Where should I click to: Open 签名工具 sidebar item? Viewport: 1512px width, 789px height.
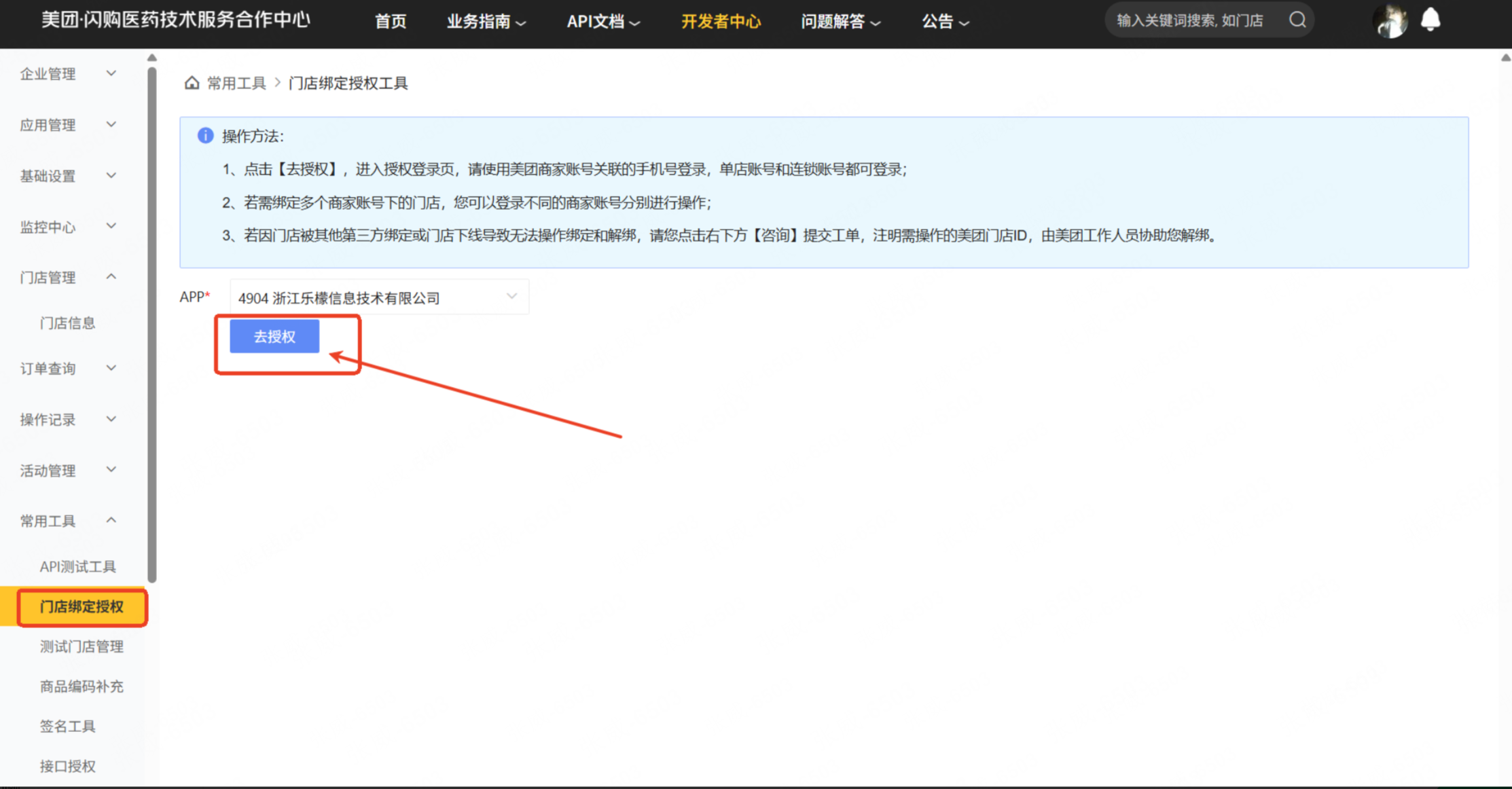(x=67, y=727)
